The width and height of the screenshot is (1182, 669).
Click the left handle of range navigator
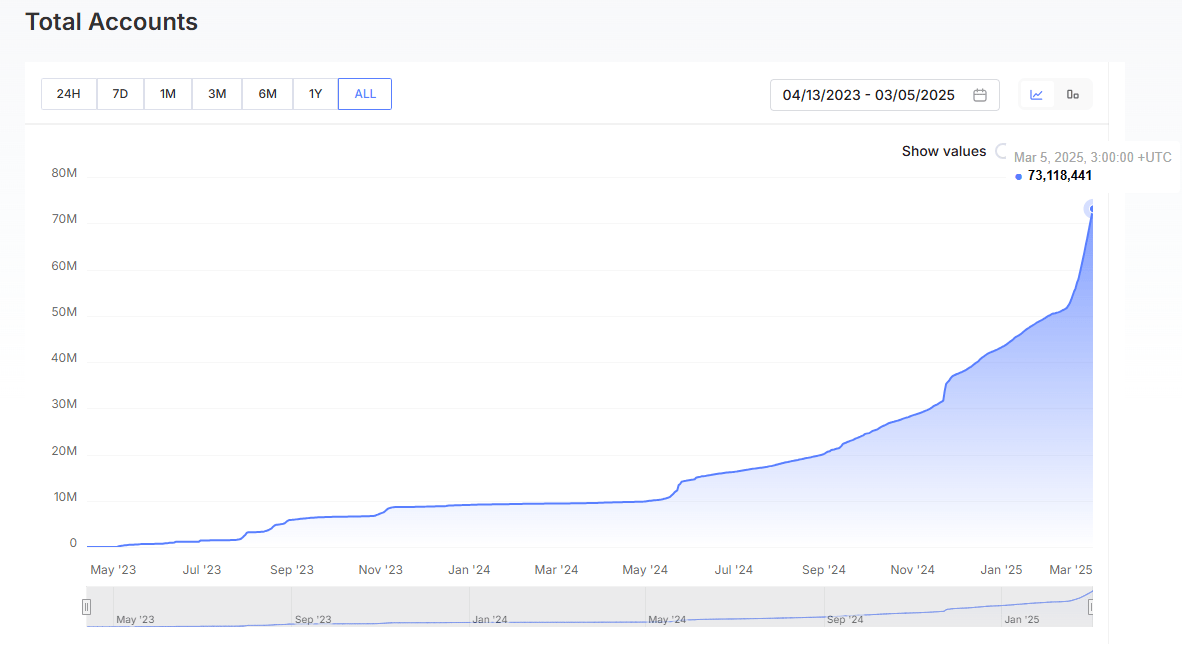(x=87, y=607)
